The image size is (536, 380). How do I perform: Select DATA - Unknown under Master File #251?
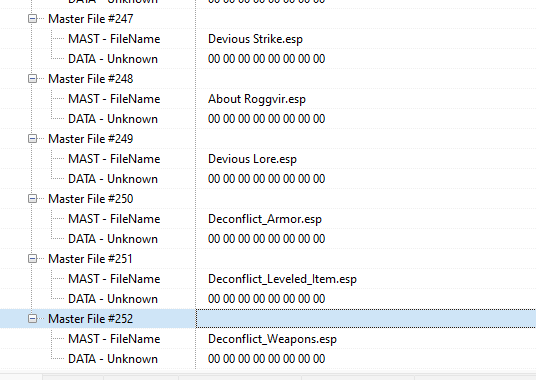coord(113,299)
